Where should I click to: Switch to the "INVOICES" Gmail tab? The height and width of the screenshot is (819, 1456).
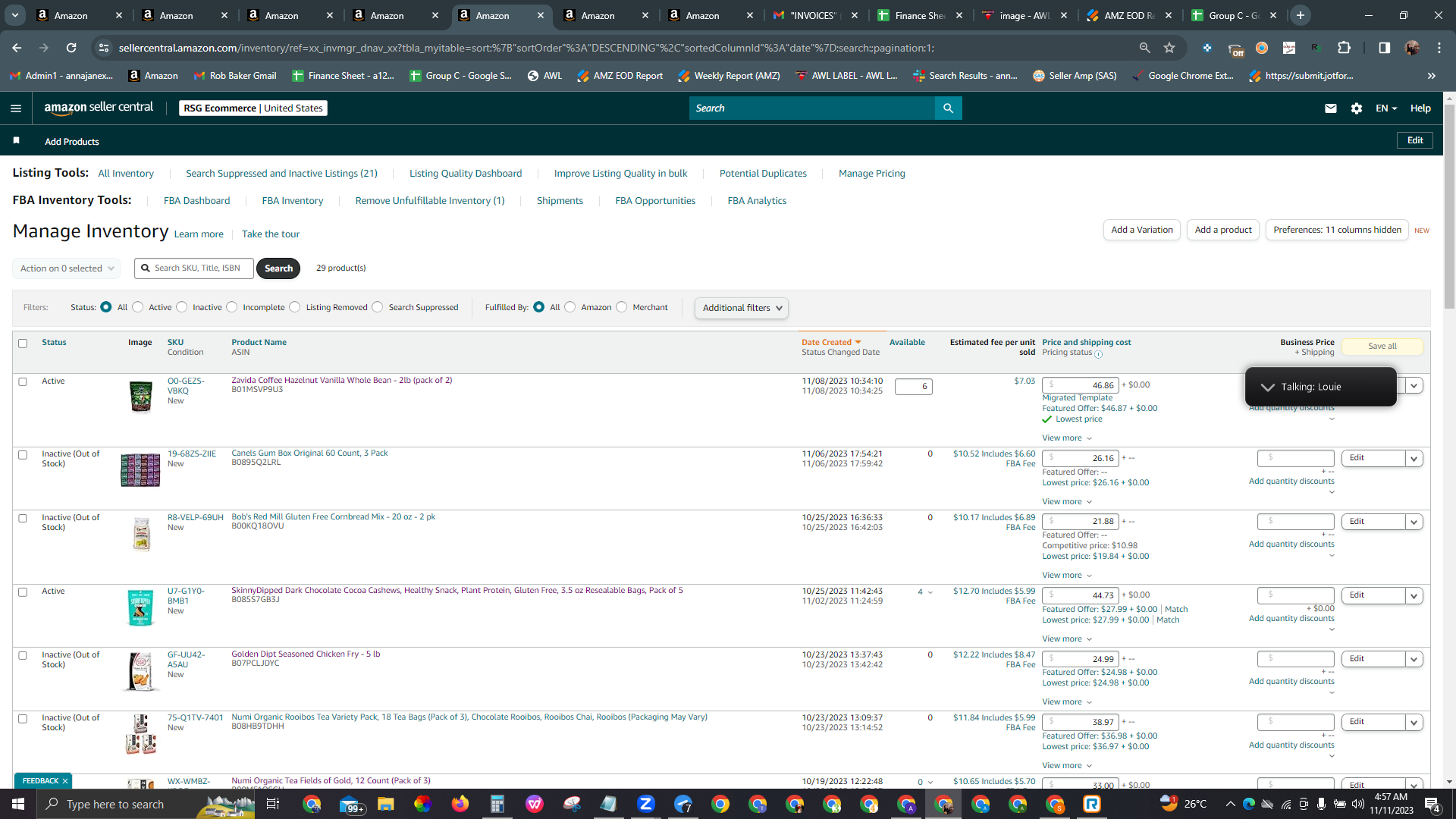(x=816, y=15)
